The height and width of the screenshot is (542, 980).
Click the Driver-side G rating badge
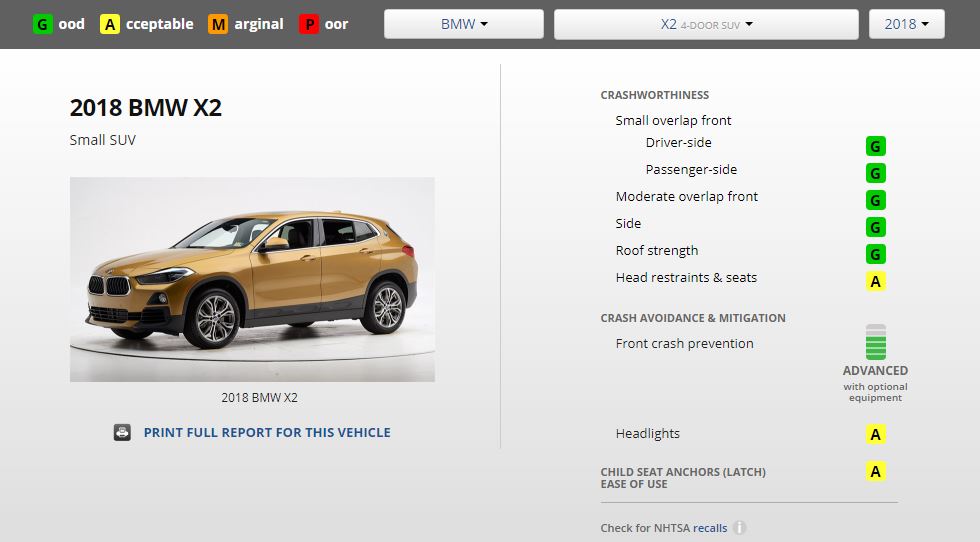876,146
